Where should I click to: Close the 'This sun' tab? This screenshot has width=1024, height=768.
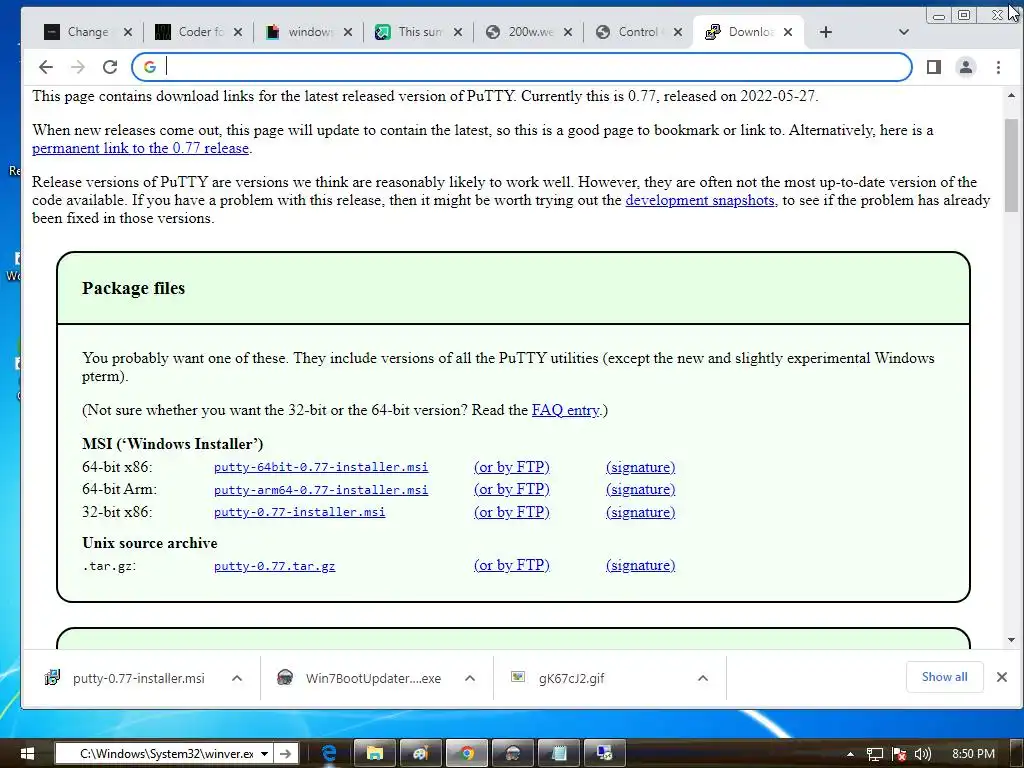click(x=458, y=32)
